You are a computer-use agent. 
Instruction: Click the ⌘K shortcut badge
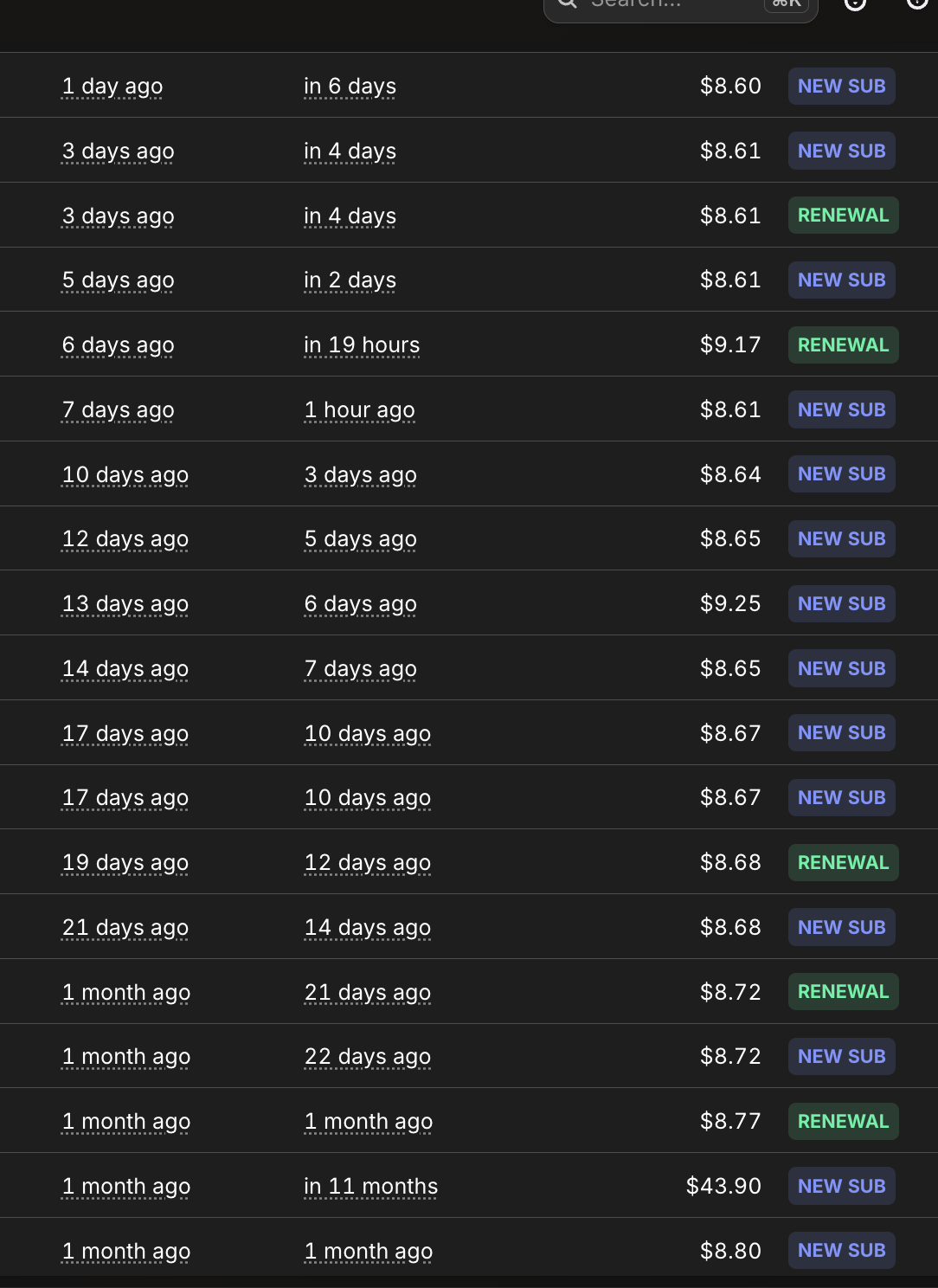[x=787, y=3]
